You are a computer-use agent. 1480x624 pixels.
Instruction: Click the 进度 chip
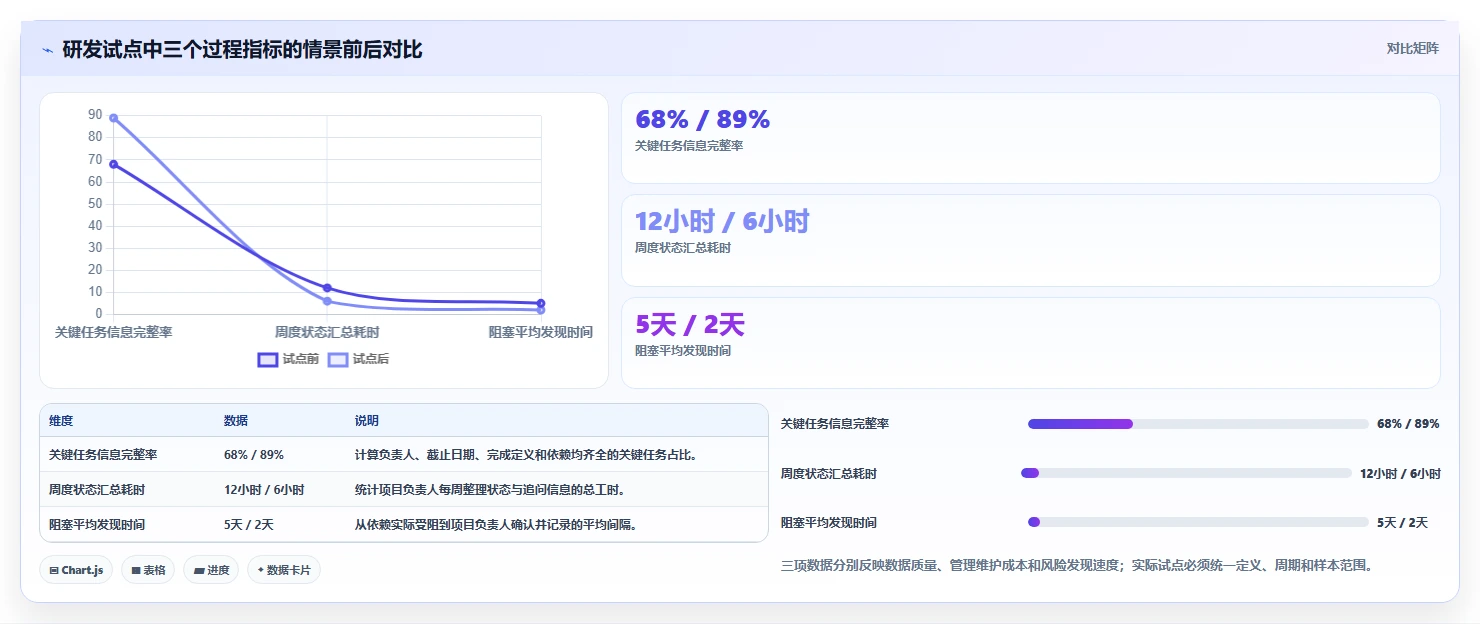(x=211, y=570)
